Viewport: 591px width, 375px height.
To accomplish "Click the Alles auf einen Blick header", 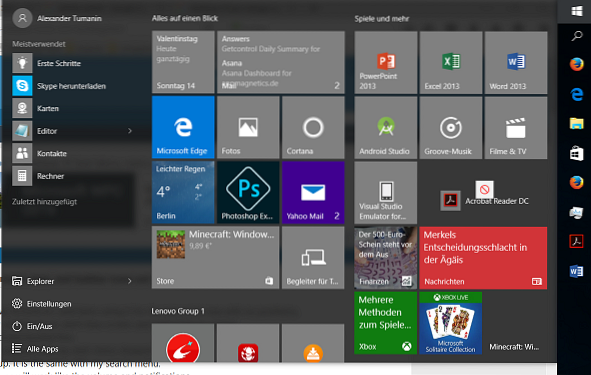I will point(185,18).
